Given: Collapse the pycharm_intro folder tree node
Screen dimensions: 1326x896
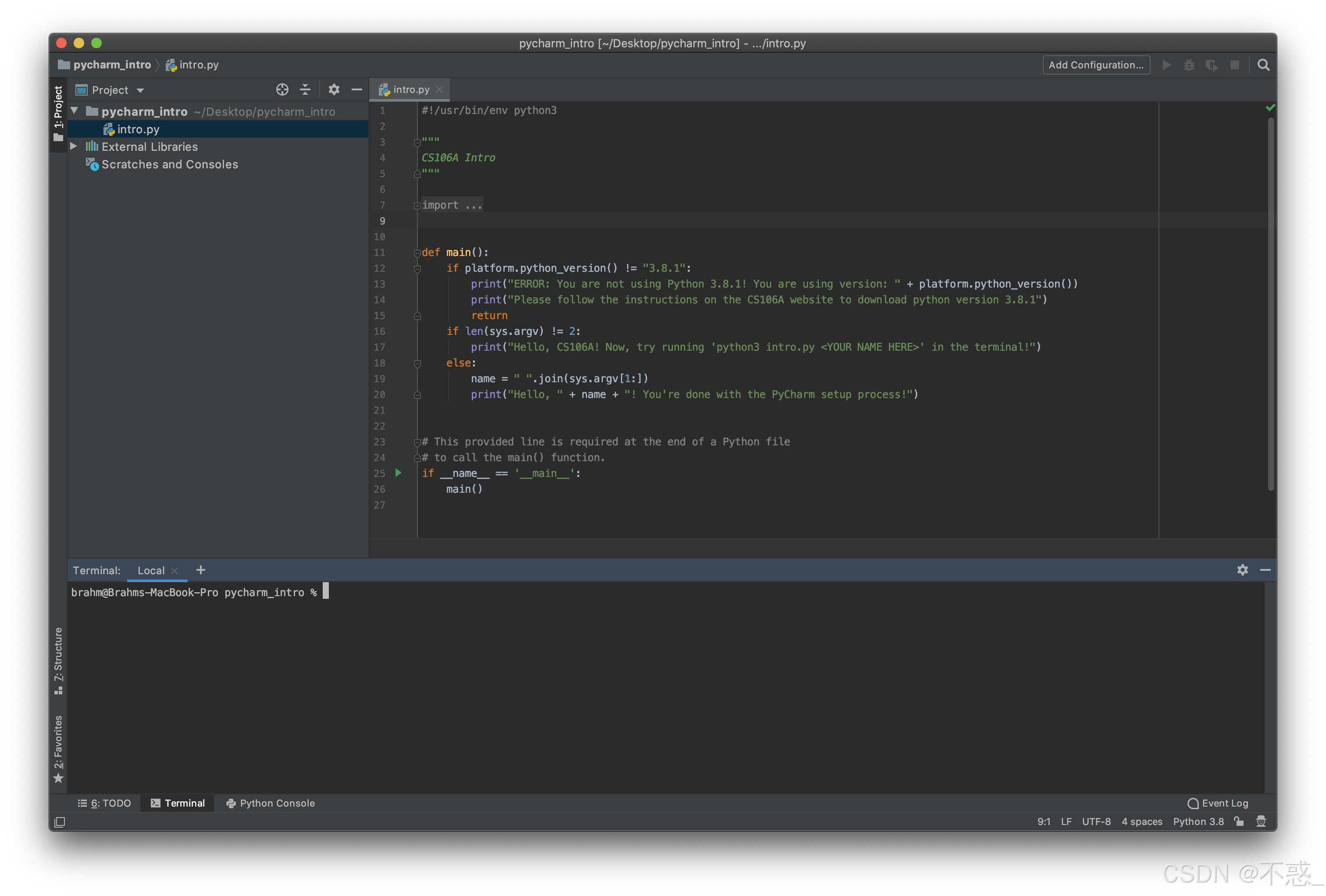Looking at the screenshot, I should click(74, 110).
